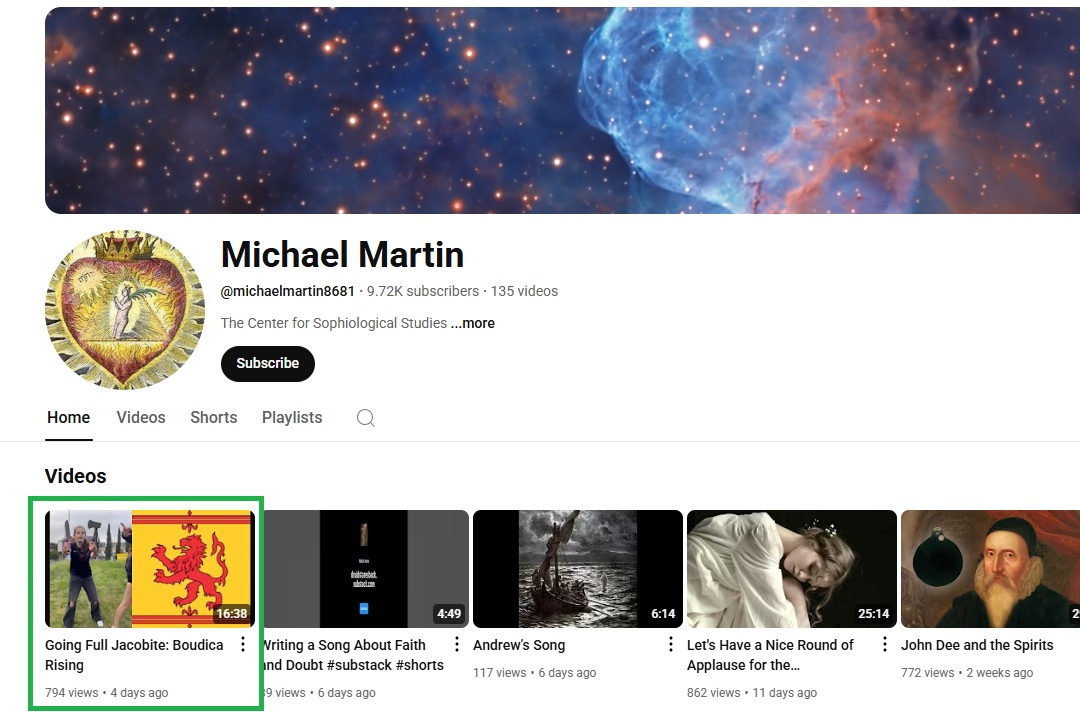Open the channel search magnifier icon
The width and height of the screenshot is (1080, 712).
pos(366,418)
